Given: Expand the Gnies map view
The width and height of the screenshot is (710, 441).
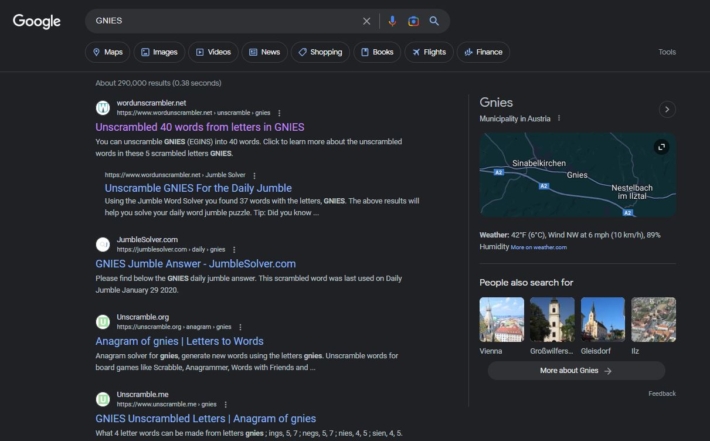Looking at the screenshot, I should 662,147.
